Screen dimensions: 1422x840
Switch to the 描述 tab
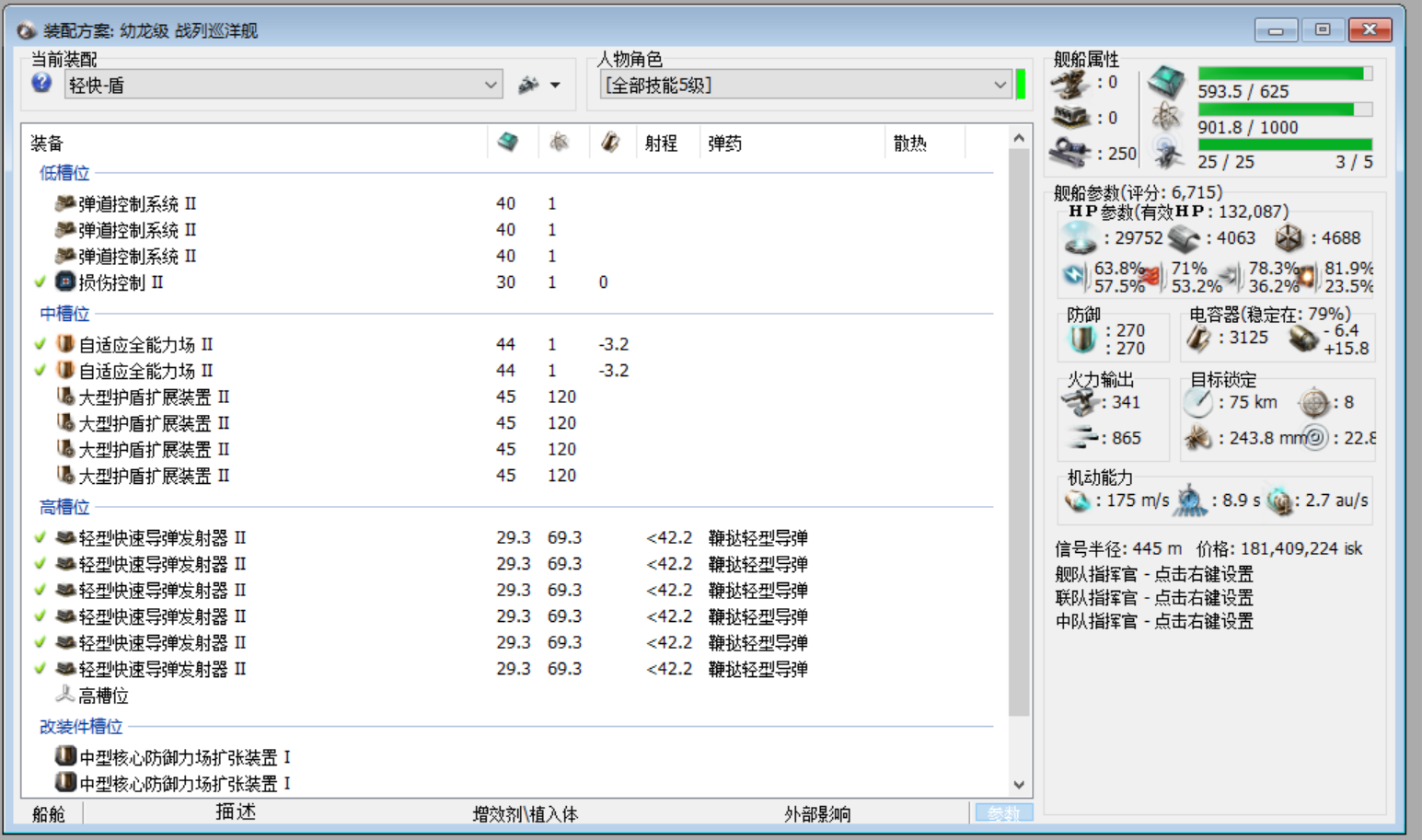[x=236, y=811]
